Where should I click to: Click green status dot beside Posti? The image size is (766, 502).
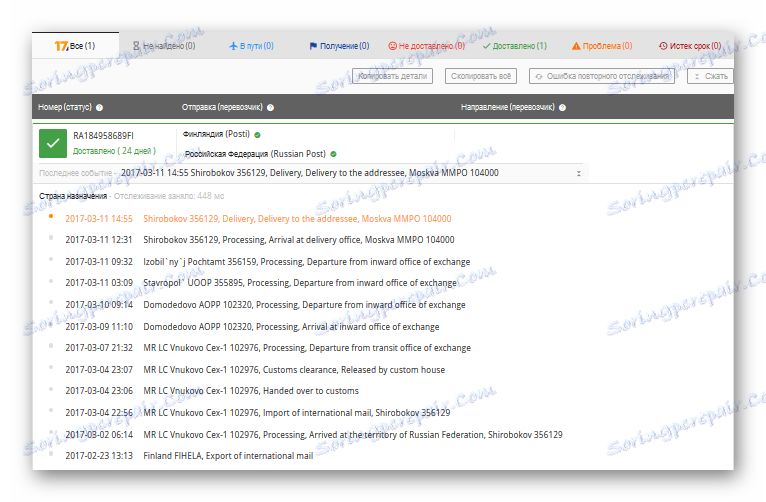pos(257,135)
